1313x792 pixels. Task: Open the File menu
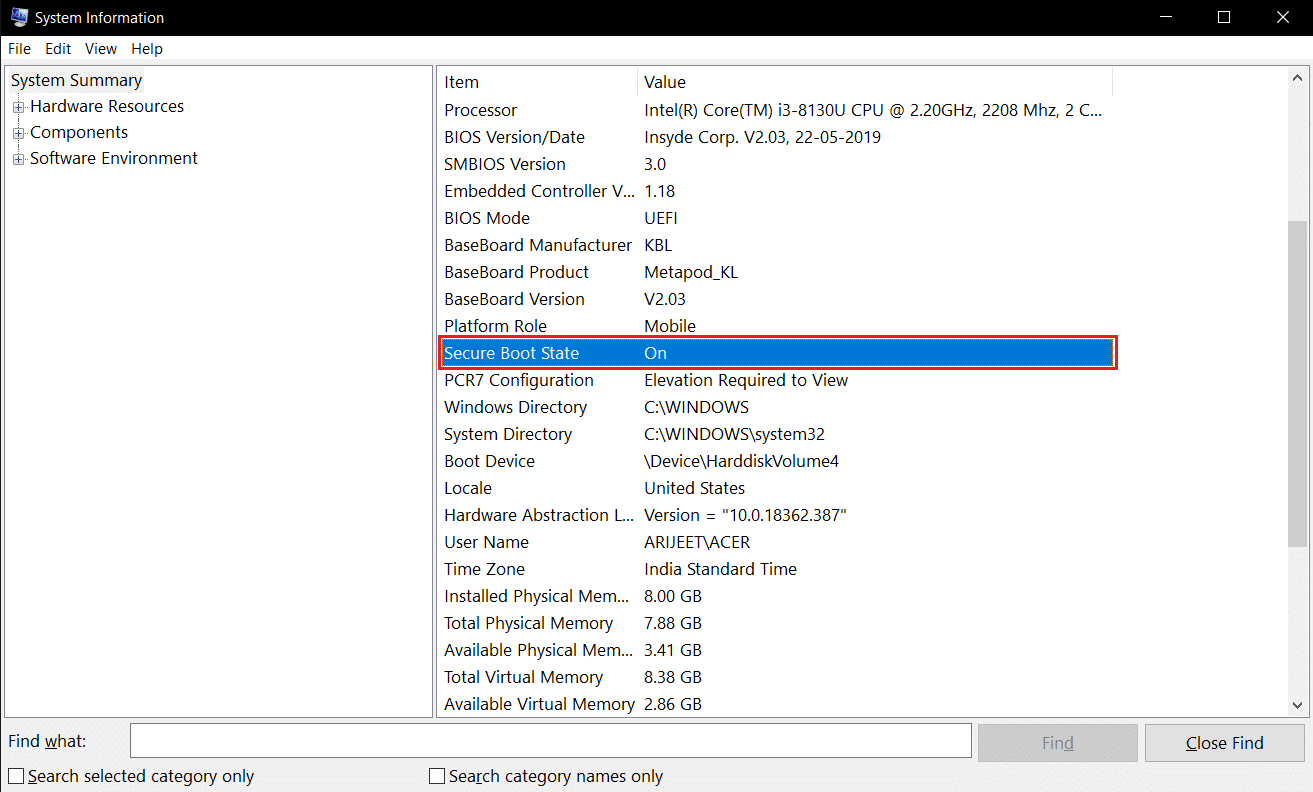pyautogui.click(x=19, y=48)
